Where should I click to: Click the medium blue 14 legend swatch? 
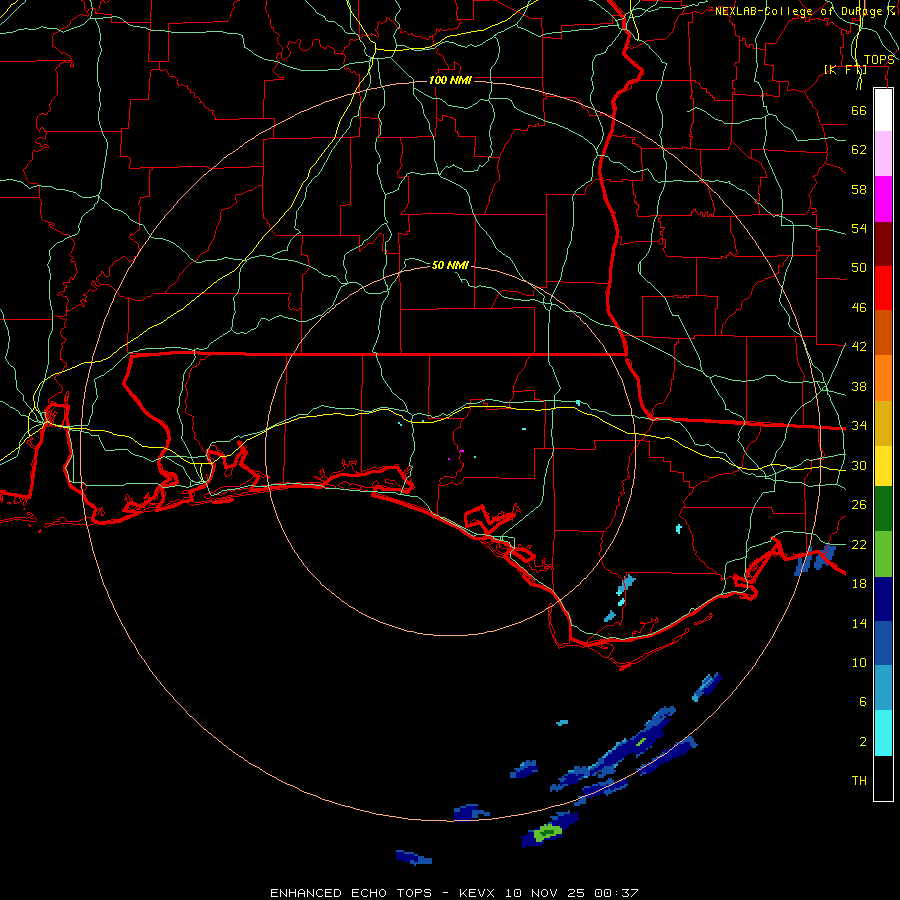pyautogui.click(x=883, y=643)
